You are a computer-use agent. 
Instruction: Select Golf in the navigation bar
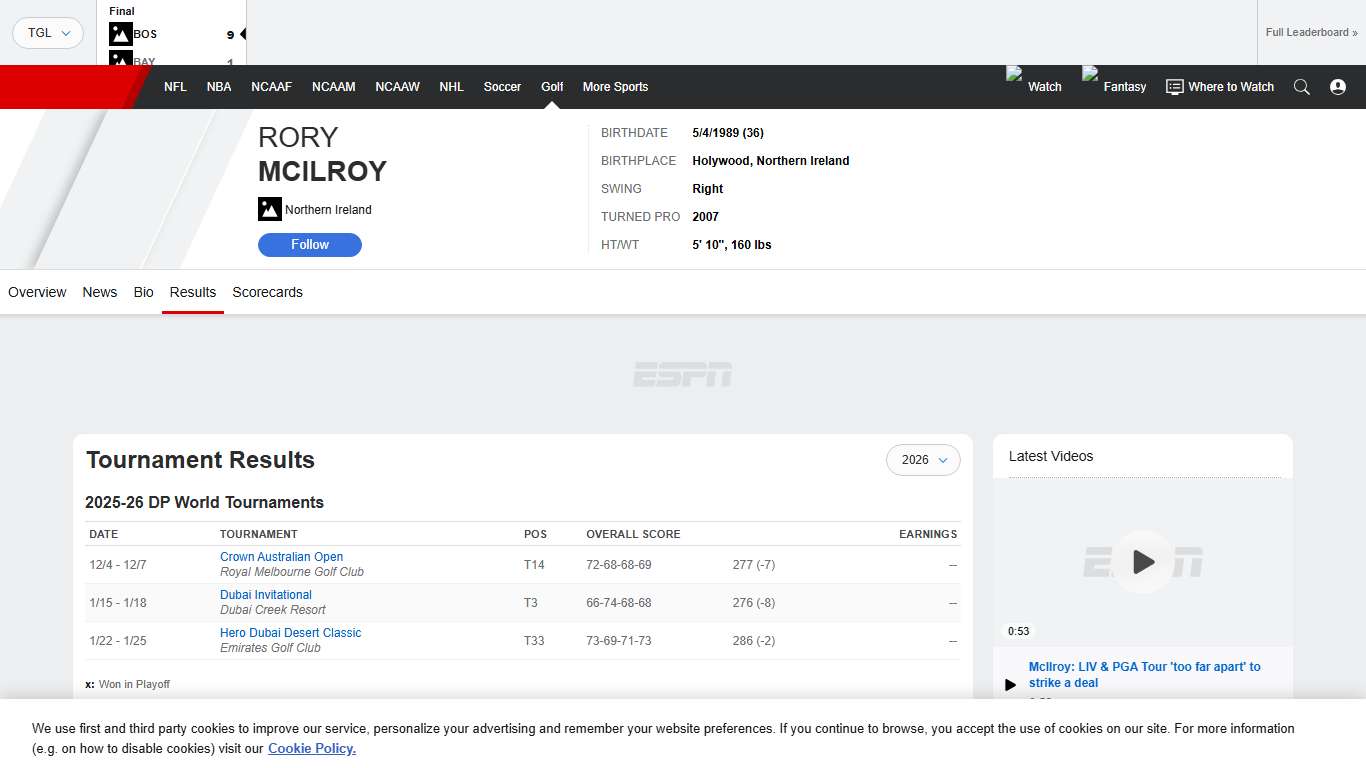pos(552,87)
